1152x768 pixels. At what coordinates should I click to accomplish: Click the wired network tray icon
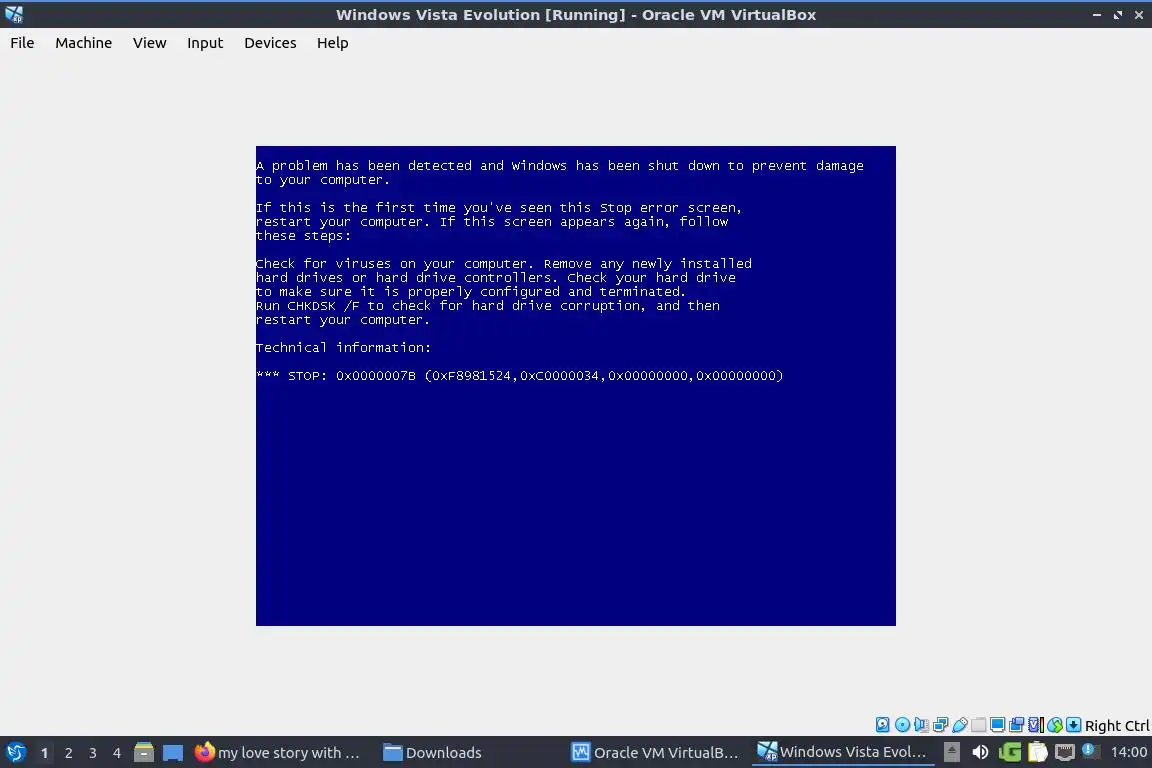(x=1065, y=752)
